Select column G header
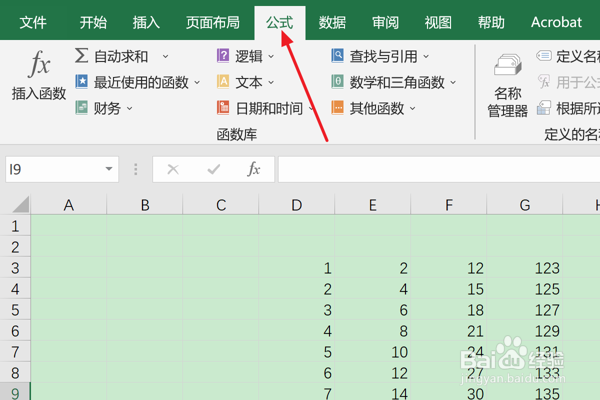 (x=525, y=205)
